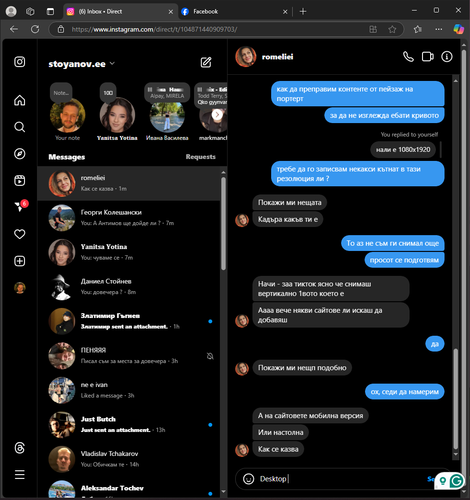
Task: Open the chat with Vladislav Tchakarov
Action: point(129,459)
